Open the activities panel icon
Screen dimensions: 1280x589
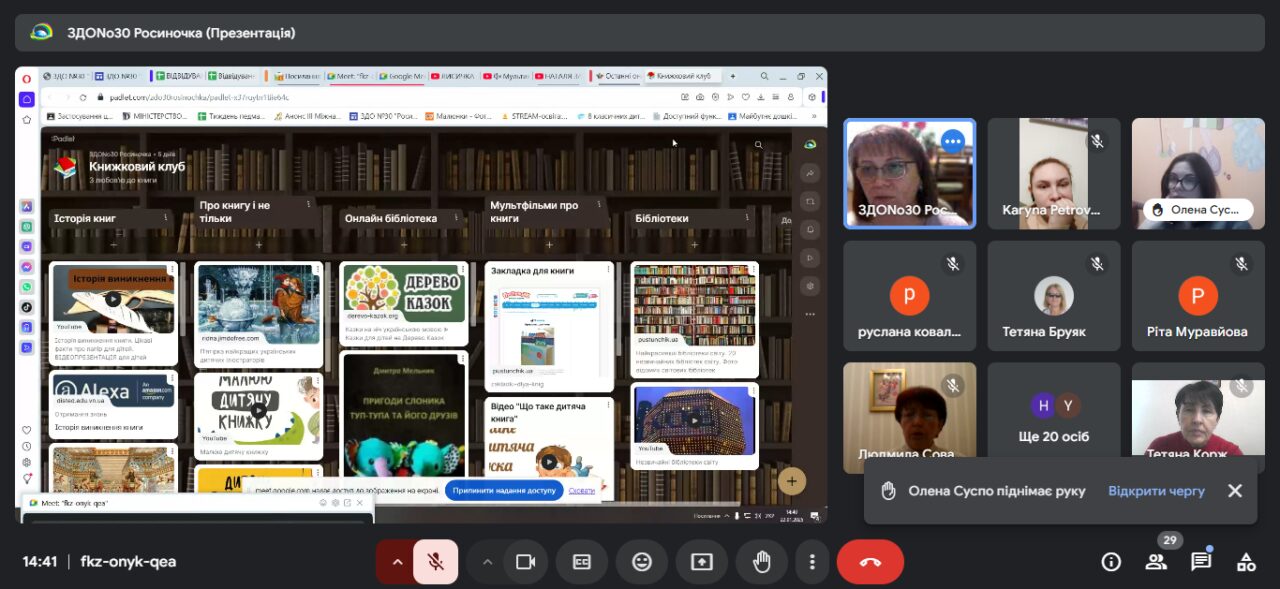[x=1246, y=562]
